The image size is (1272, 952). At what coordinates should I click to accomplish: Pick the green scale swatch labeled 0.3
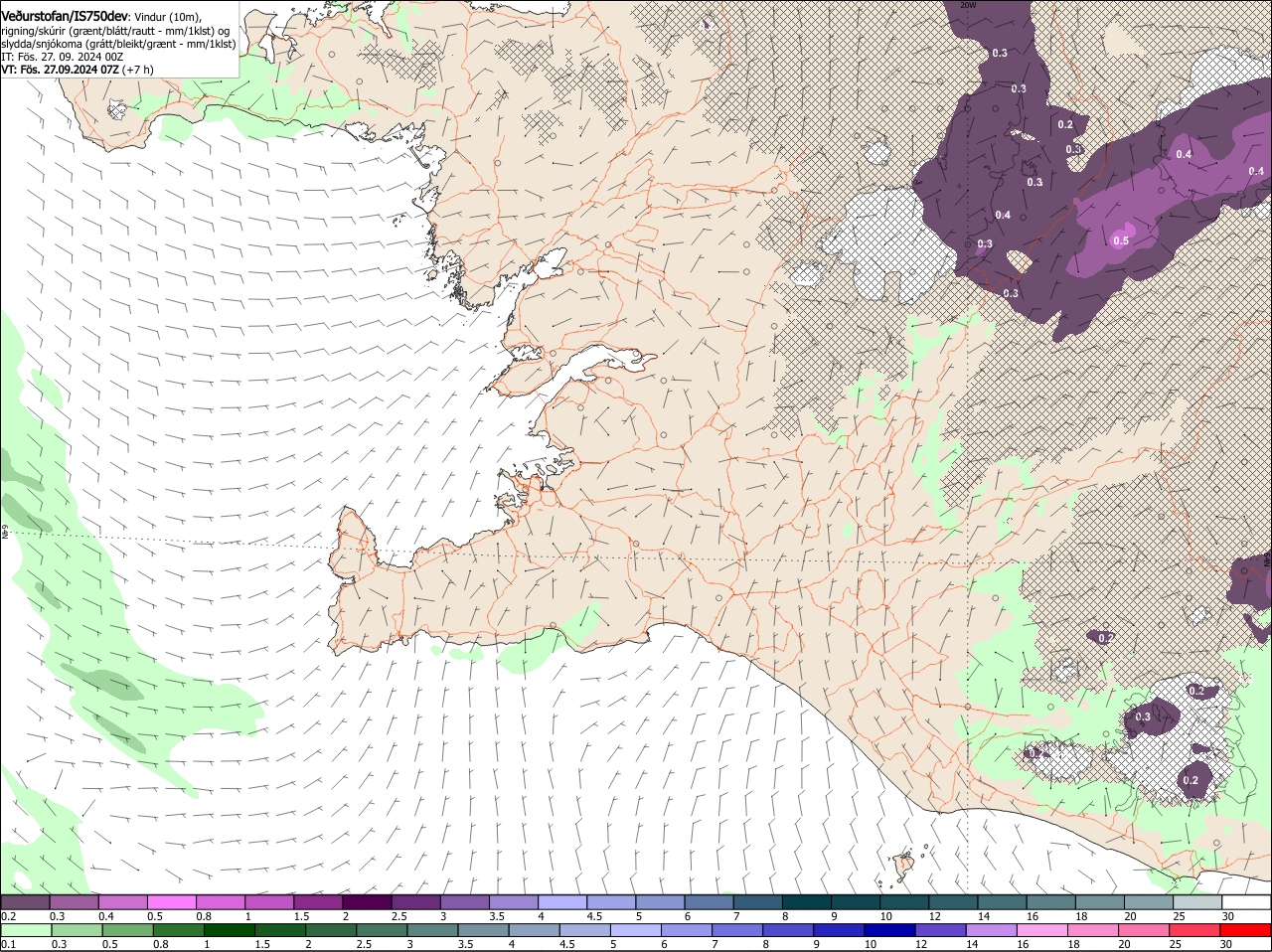(76, 930)
